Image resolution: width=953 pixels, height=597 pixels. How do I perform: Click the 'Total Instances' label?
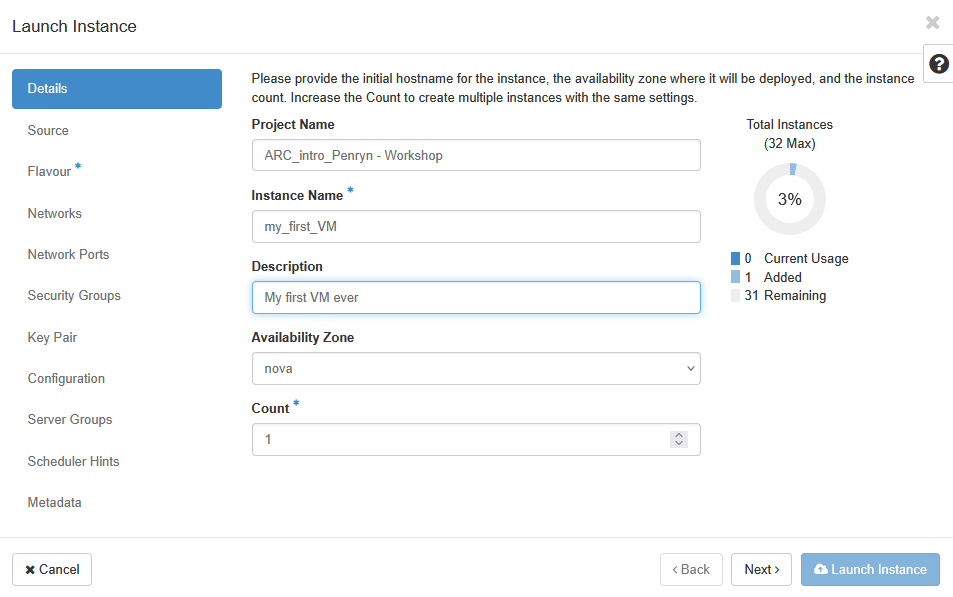pyautogui.click(x=790, y=124)
